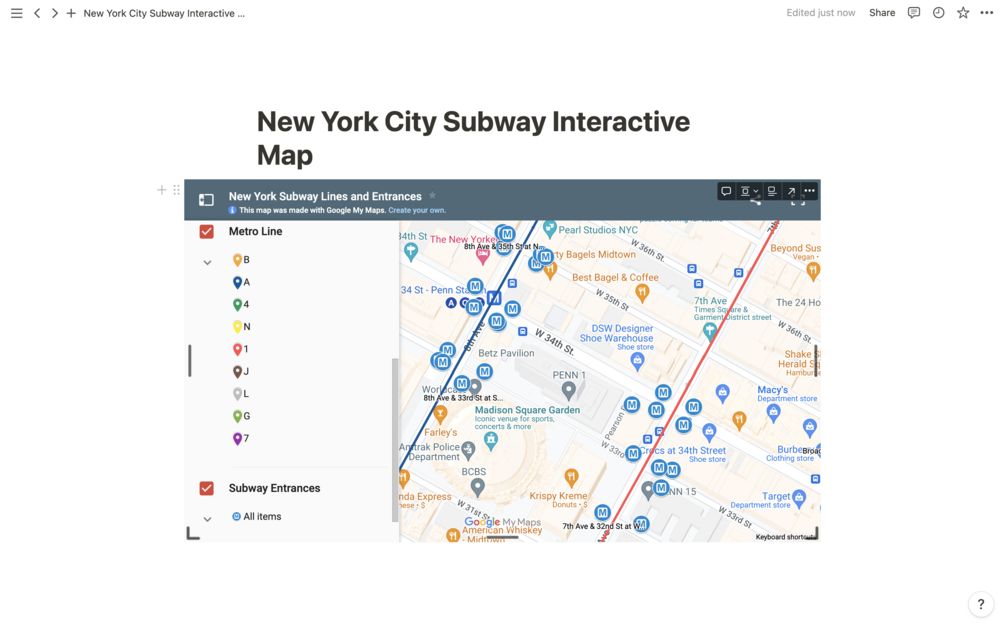The width and height of the screenshot is (1005, 628).
Task: Uncheck the Subway Entrances layer
Action: (x=206, y=488)
